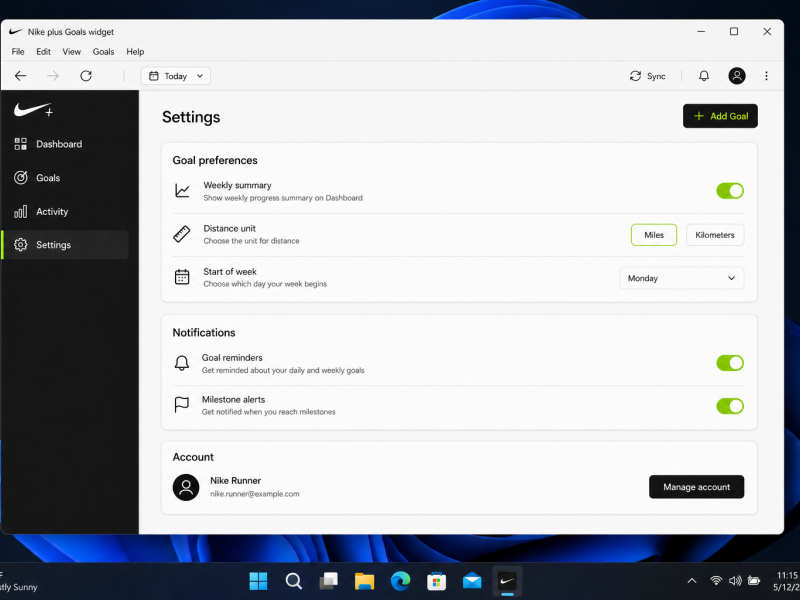Click the Manage account button
800x600 pixels.
tap(696, 487)
